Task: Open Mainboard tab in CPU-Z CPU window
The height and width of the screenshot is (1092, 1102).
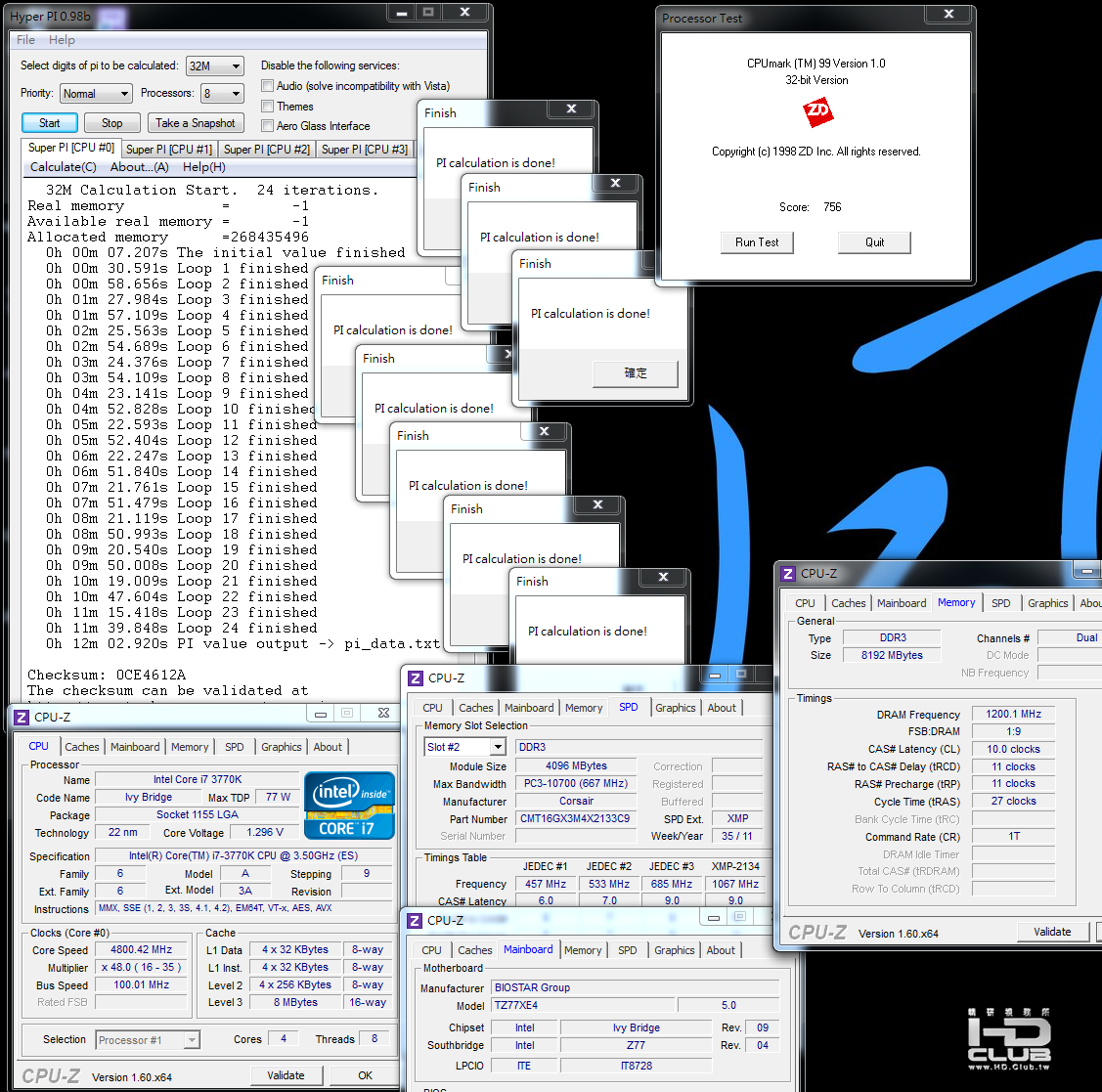Action: click(135, 747)
